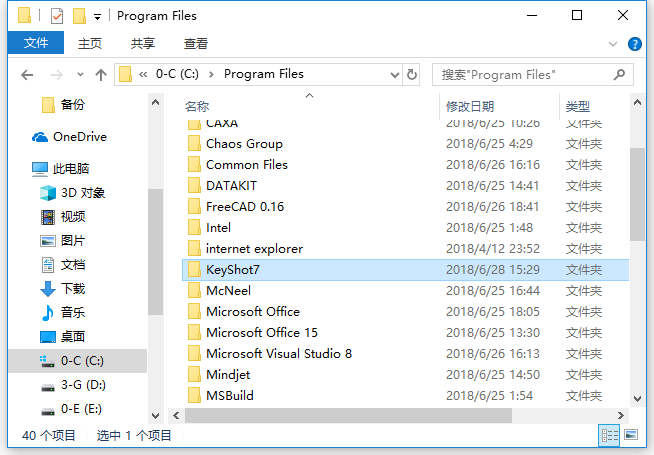Click file list vertical scroll up arrow

point(637,103)
